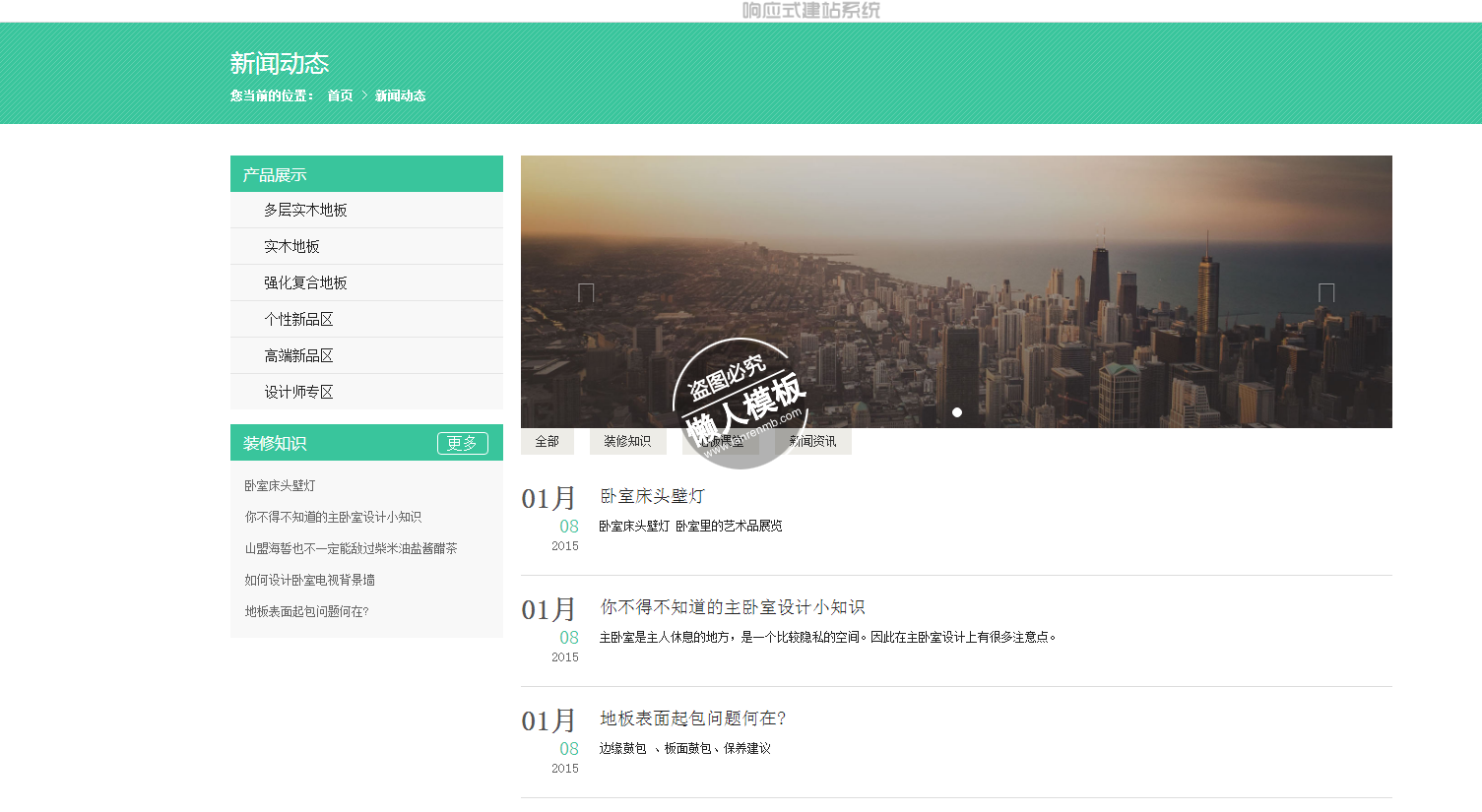
Task: Click the 更多 button in 装修知识 panel
Action: [x=462, y=443]
